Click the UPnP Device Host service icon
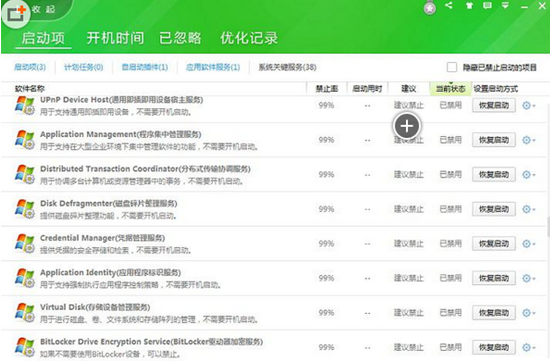 pos(25,105)
